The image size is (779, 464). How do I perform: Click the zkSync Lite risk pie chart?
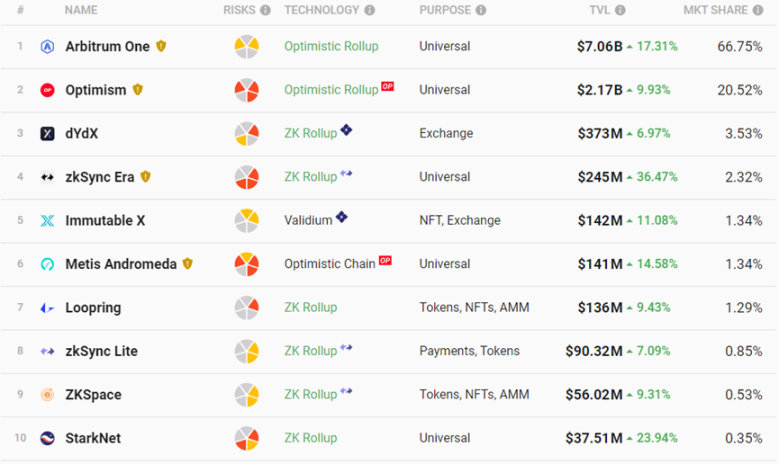pos(247,351)
